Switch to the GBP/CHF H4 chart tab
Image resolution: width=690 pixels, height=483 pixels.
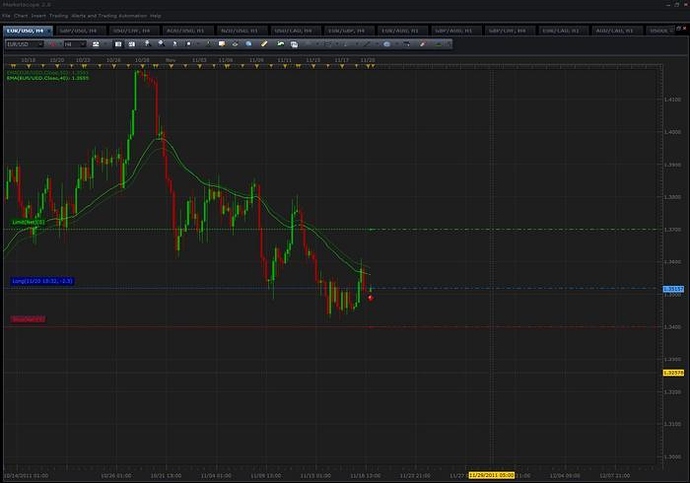pyautogui.click(x=508, y=31)
